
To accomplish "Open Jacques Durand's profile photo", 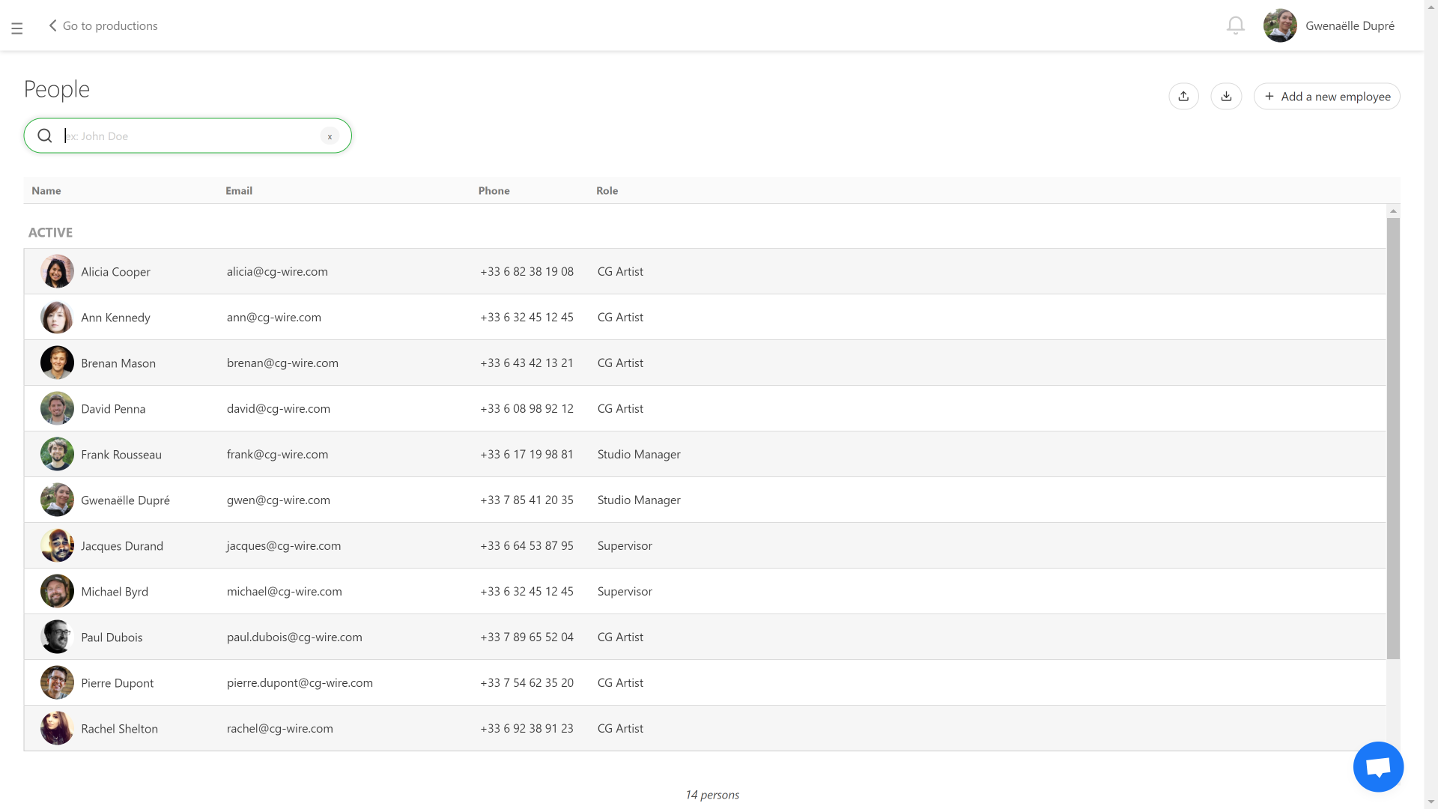I will [57, 546].
